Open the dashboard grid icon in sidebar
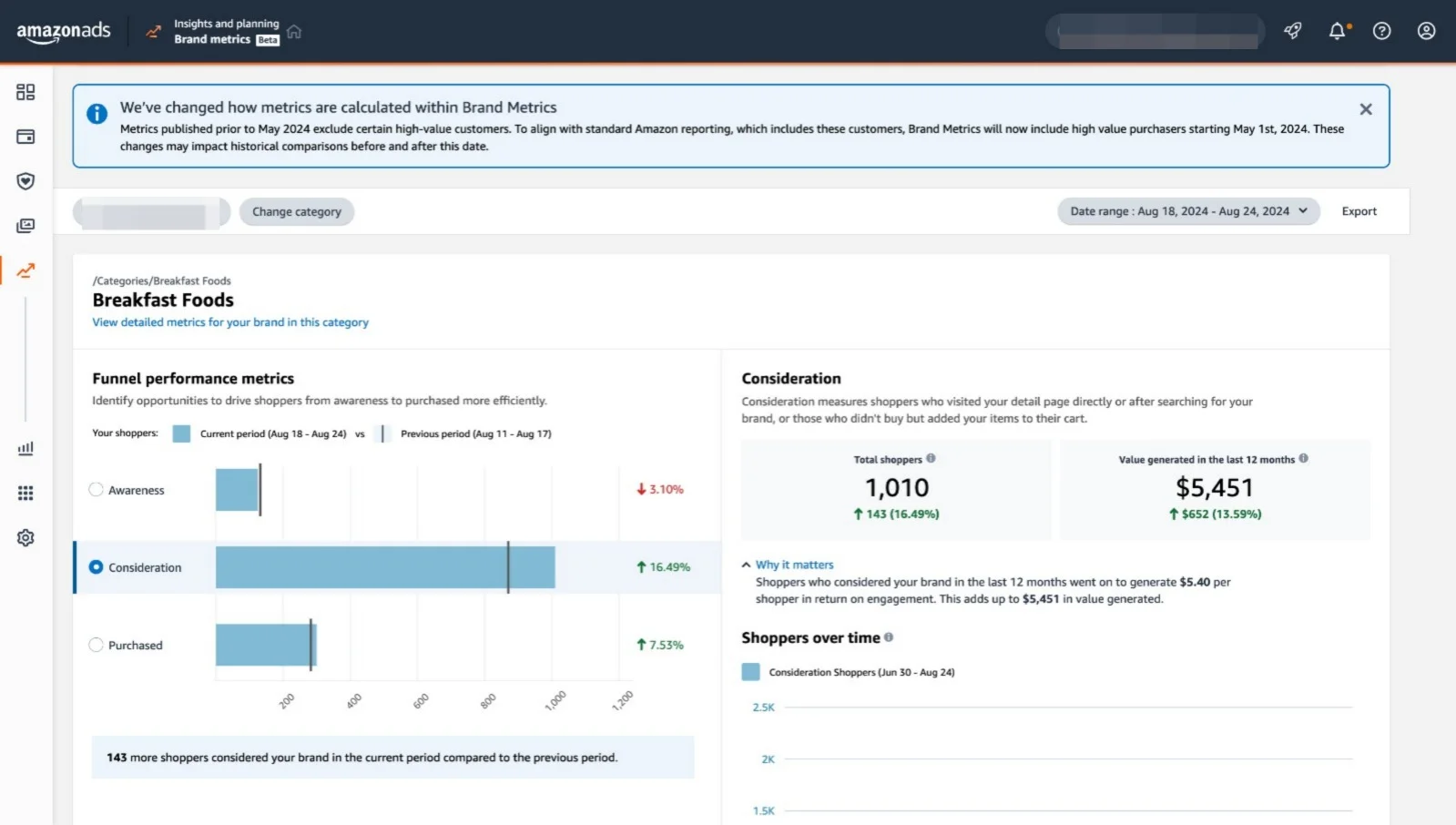 pos(25,92)
